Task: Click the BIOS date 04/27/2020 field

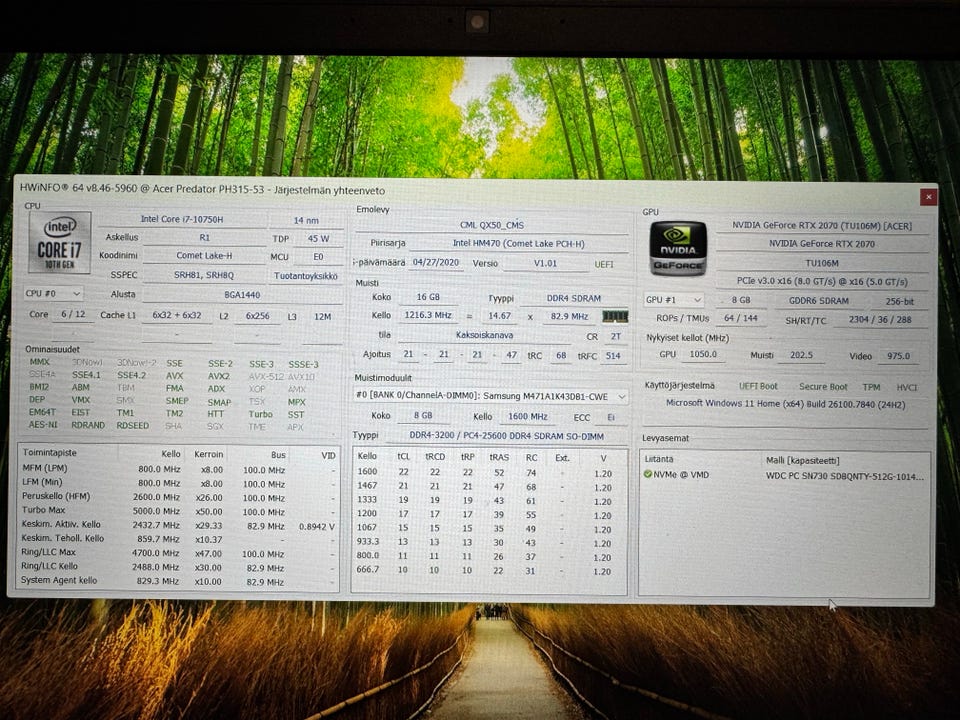Action: point(436,263)
